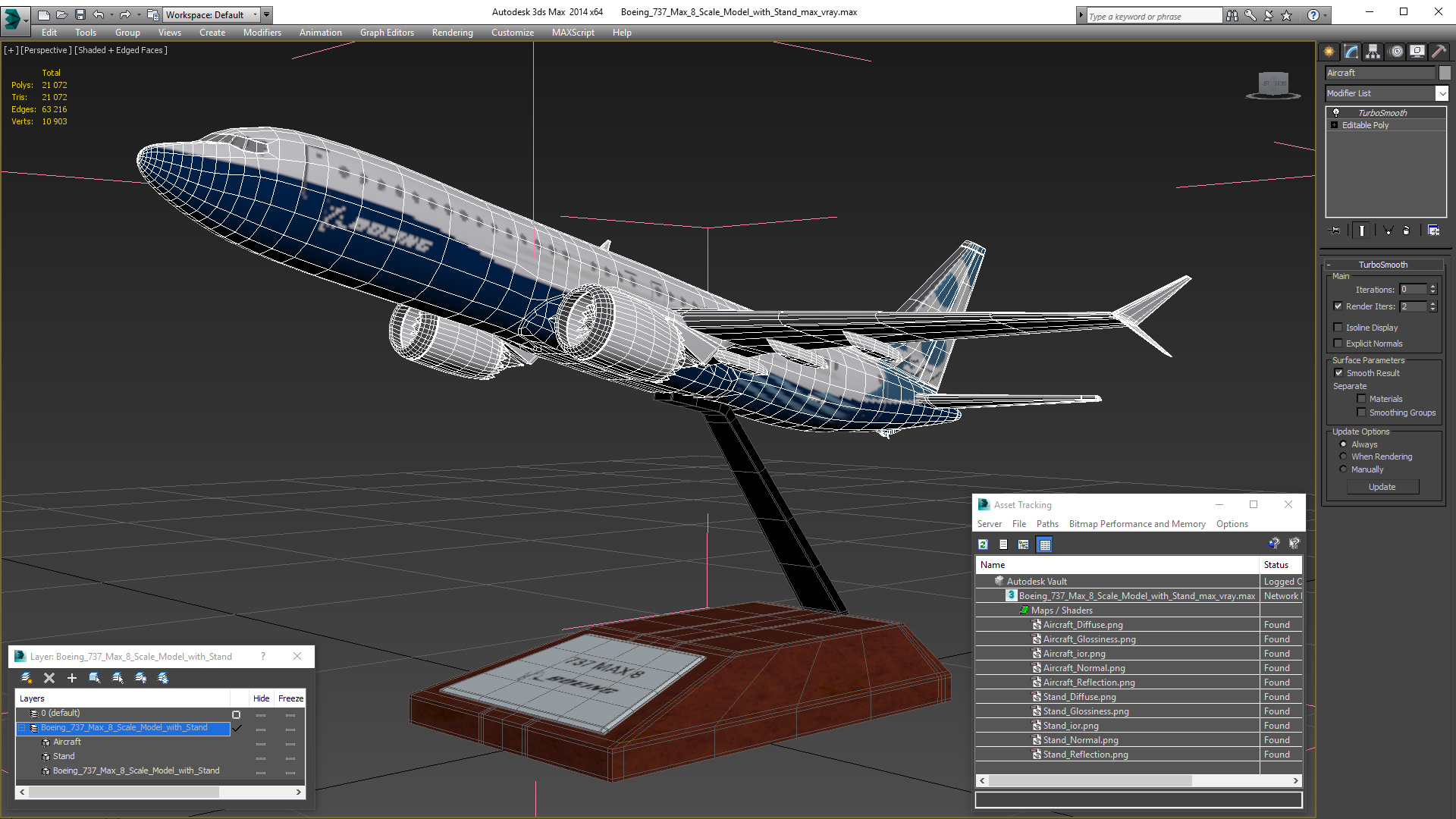Screen dimensions: 1456x819
Task: Open Redo history dropdown arrow
Action: (x=139, y=14)
